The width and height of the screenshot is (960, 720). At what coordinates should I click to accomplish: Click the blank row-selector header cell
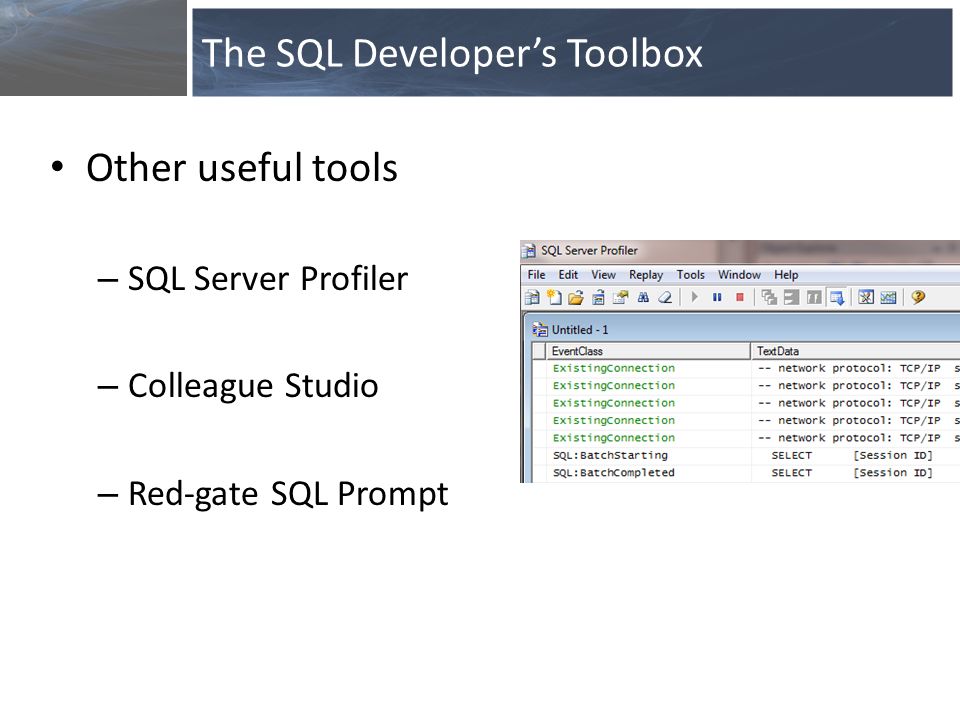[x=539, y=351]
